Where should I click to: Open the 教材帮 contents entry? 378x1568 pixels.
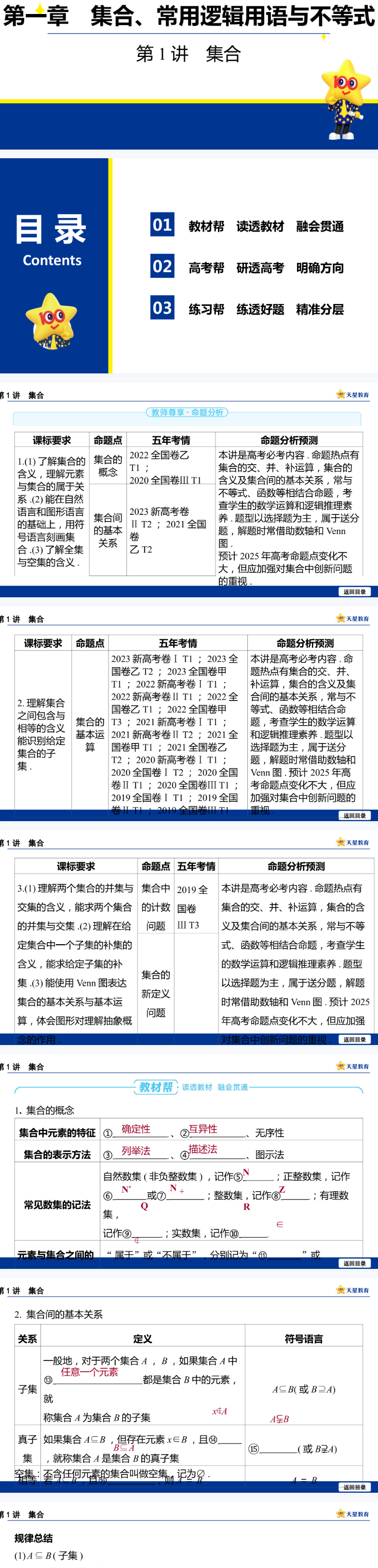point(206,226)
